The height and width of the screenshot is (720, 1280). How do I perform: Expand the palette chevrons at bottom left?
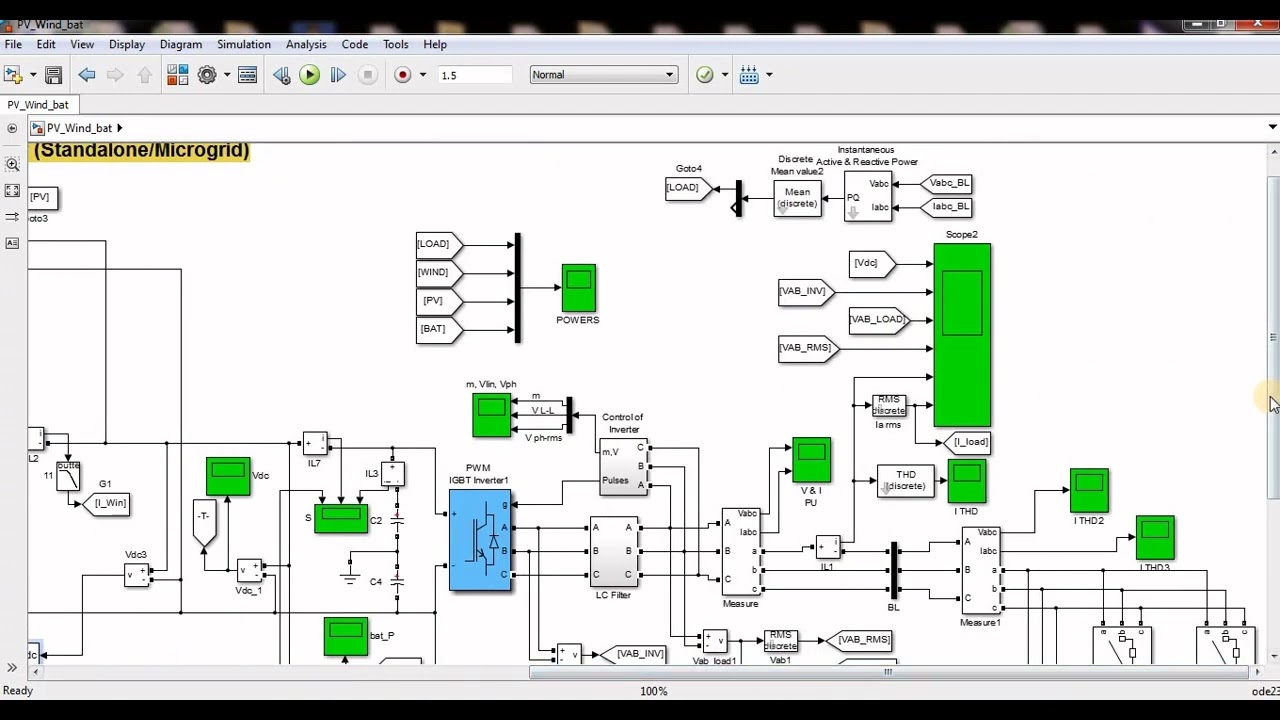pyautogui.click(x=12, y=668)
